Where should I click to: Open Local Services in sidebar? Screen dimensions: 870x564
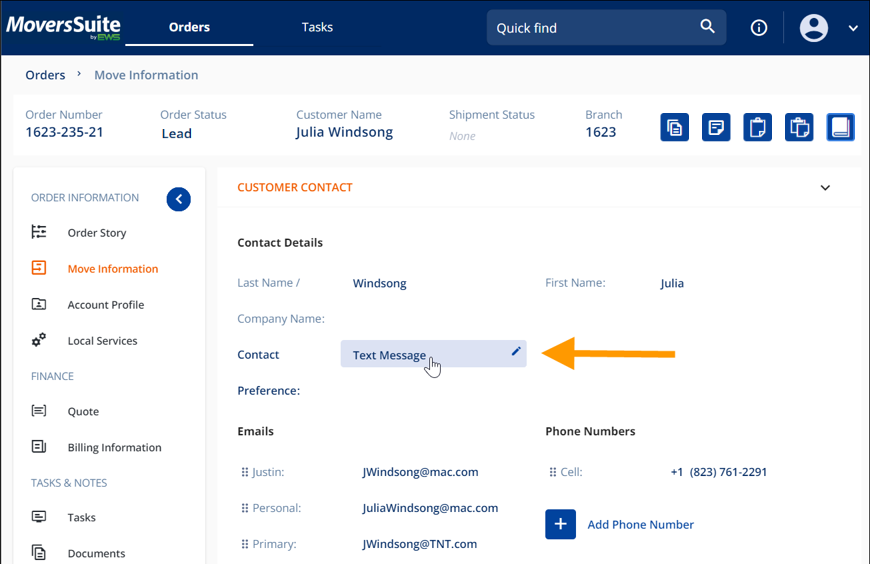point(103,341)
